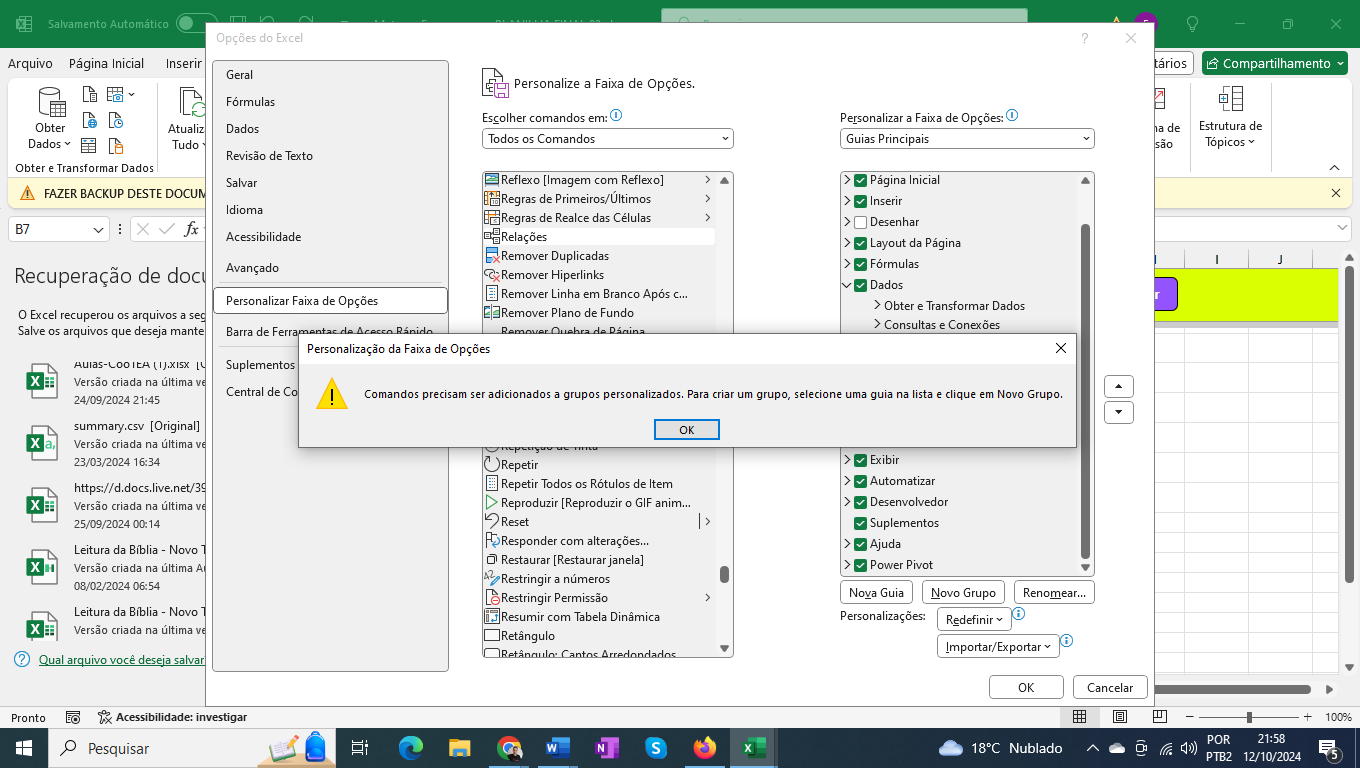
Task: Click the commands list scrollbar thumb
Action: click(724, 574)
